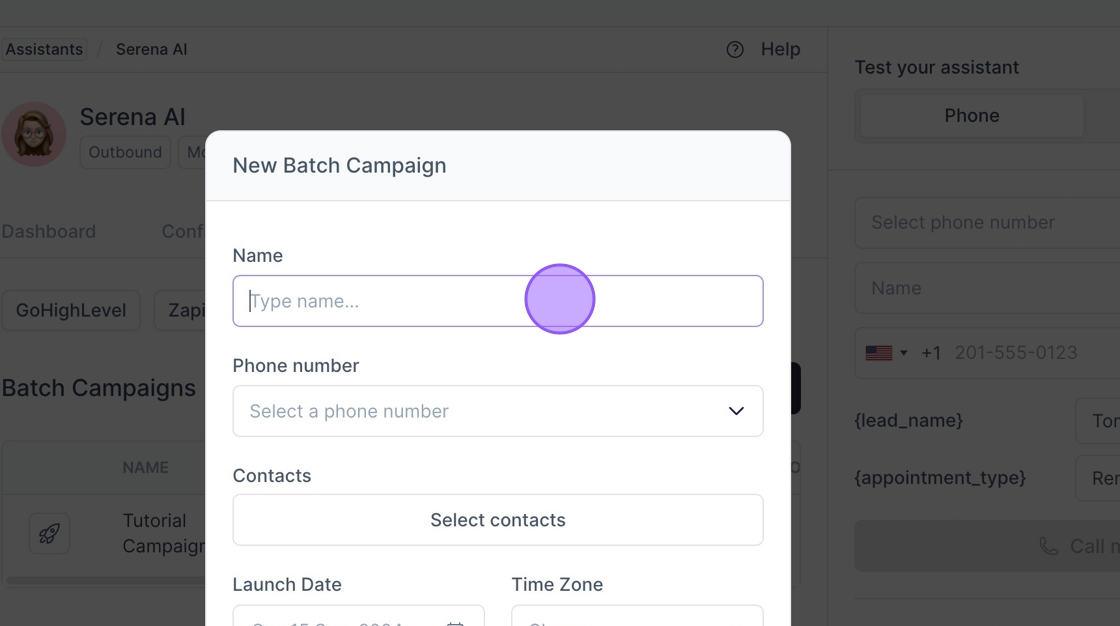1120x626 pixels.
Task: Switch to the Dashboard tab
Action: [49, 232]
